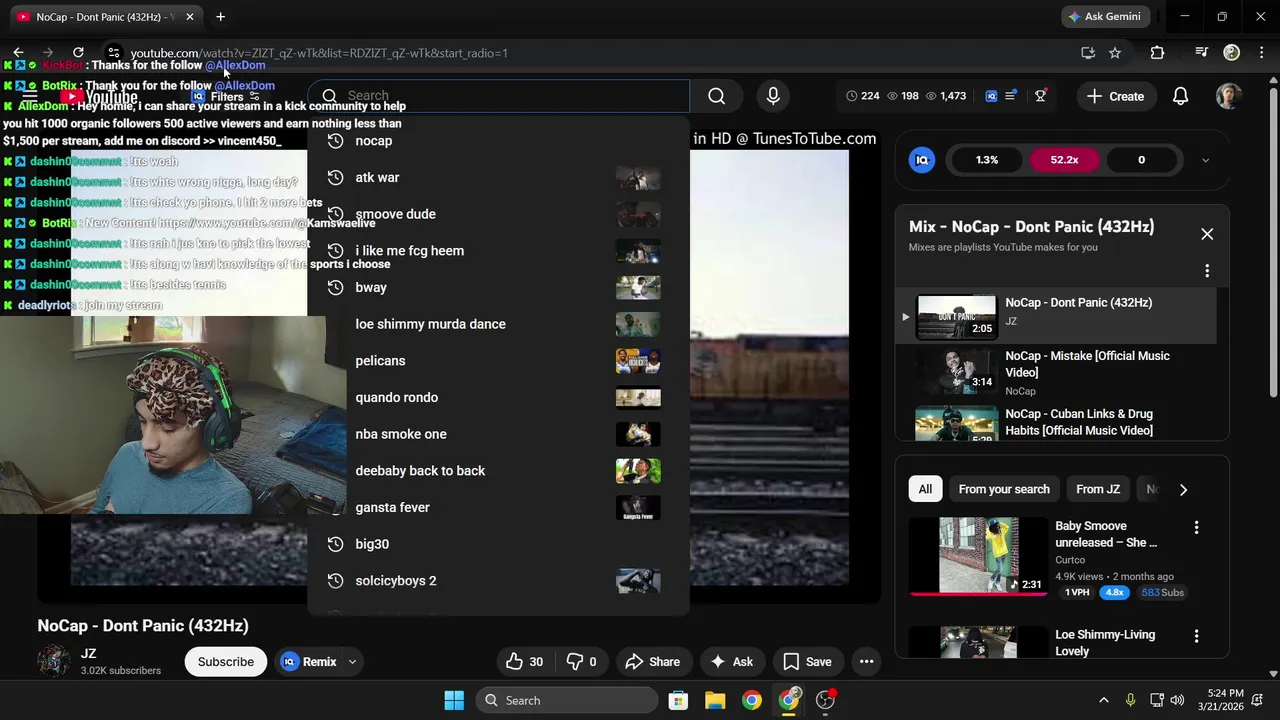Click the browser address bar URL

tap(319, 53)
